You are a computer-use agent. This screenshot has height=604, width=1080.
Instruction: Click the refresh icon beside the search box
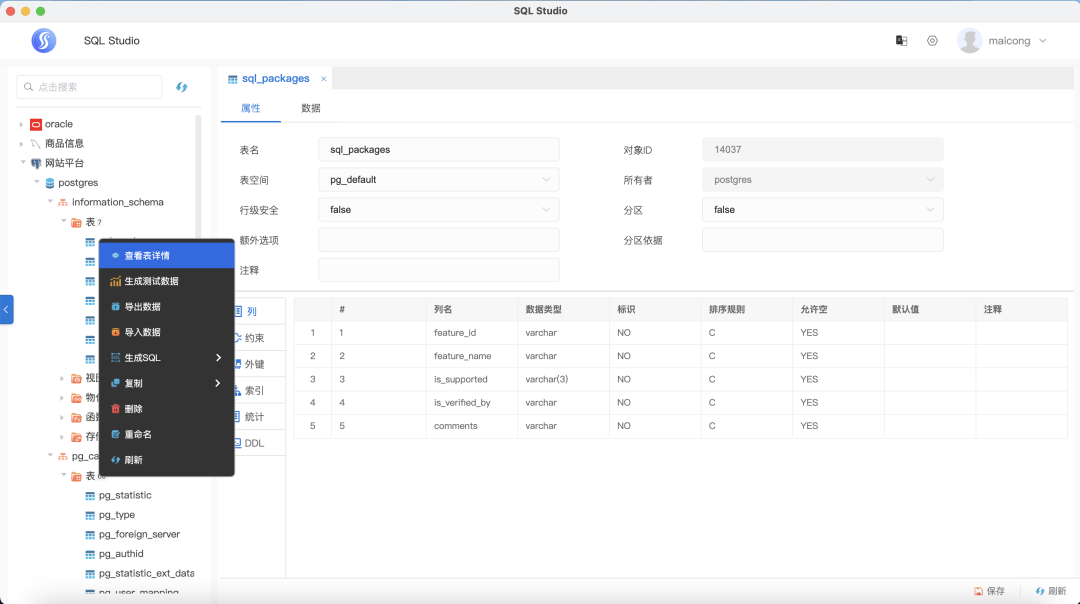click(181, 87)
